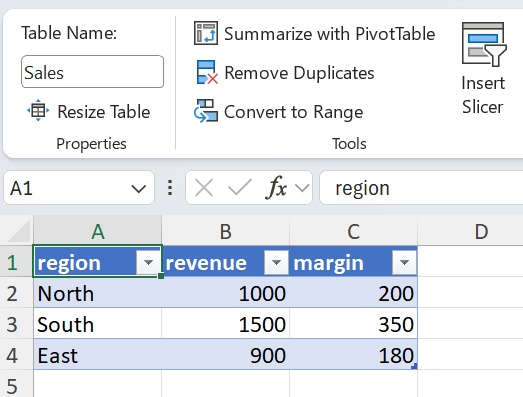Click the Summarize with PivotTable label
The height and width of the screenshot is (397, 523).
(x=330, y=34)
